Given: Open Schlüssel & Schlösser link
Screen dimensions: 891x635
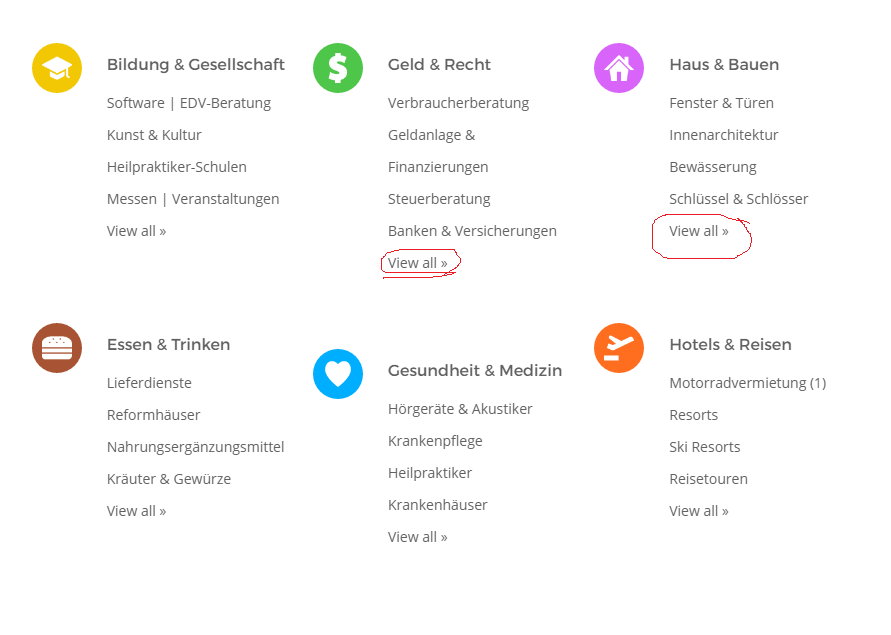Looking at the screenshot, I should (739, 199).
